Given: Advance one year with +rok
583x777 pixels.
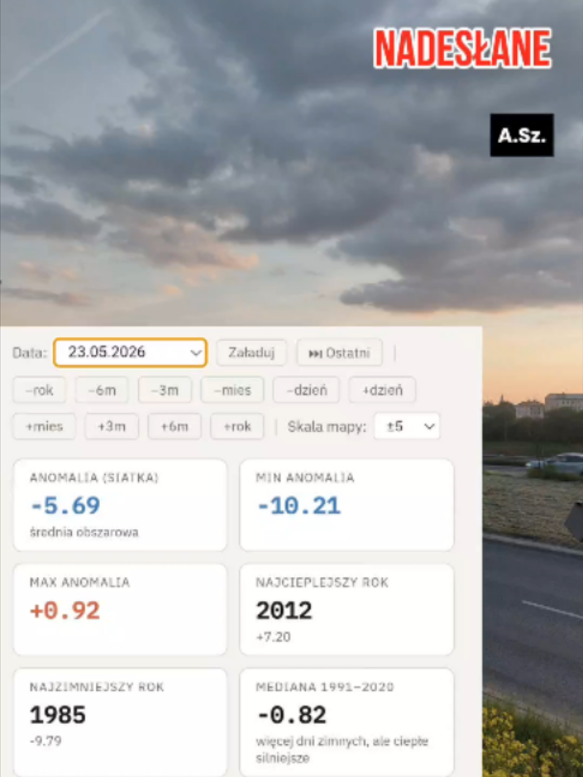Looking at the screenshot, I should [x=237, y=426].
